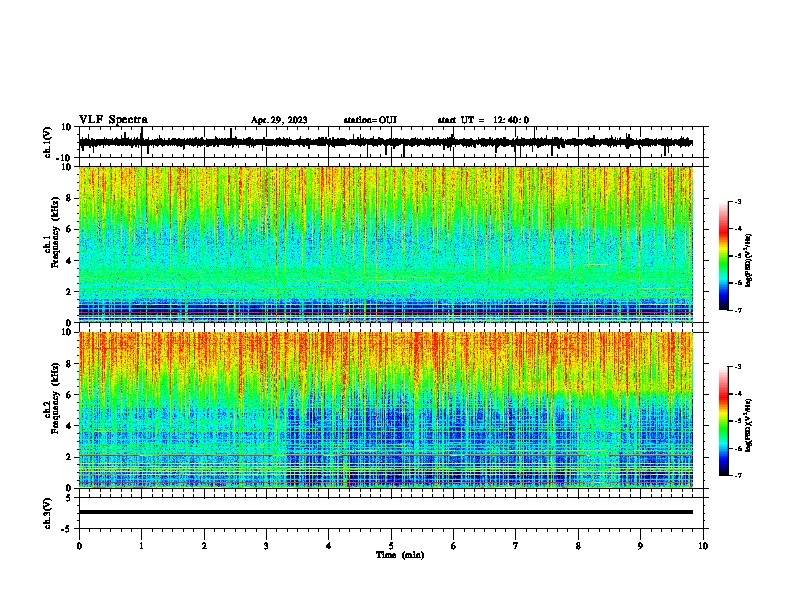Click the "8" kHz tick on ch.1 spectrogram
Image resolution: width=792 pixels, height=612 pixels.
[x=69, y=198]
